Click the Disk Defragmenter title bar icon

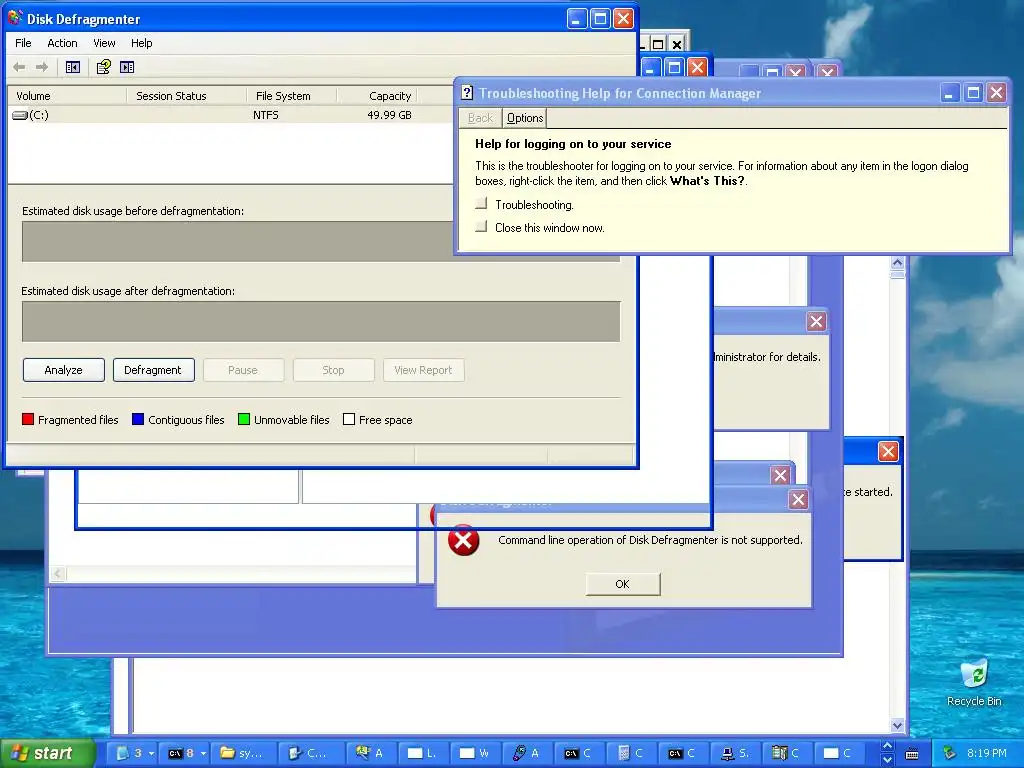point(15,18)
